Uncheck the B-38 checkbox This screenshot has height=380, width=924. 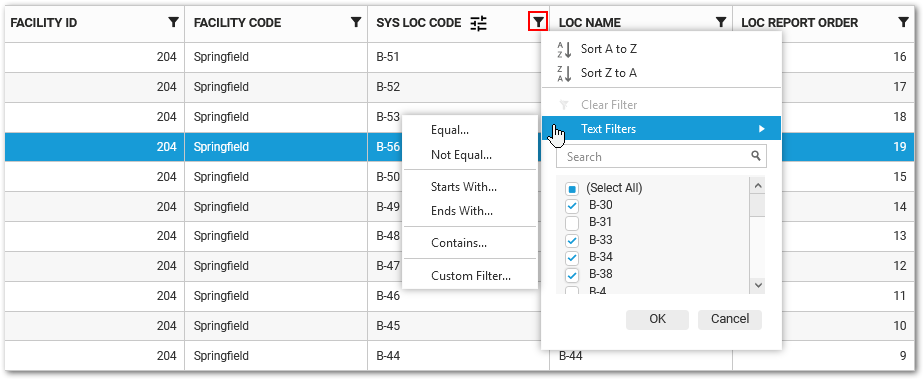point(572,275)
